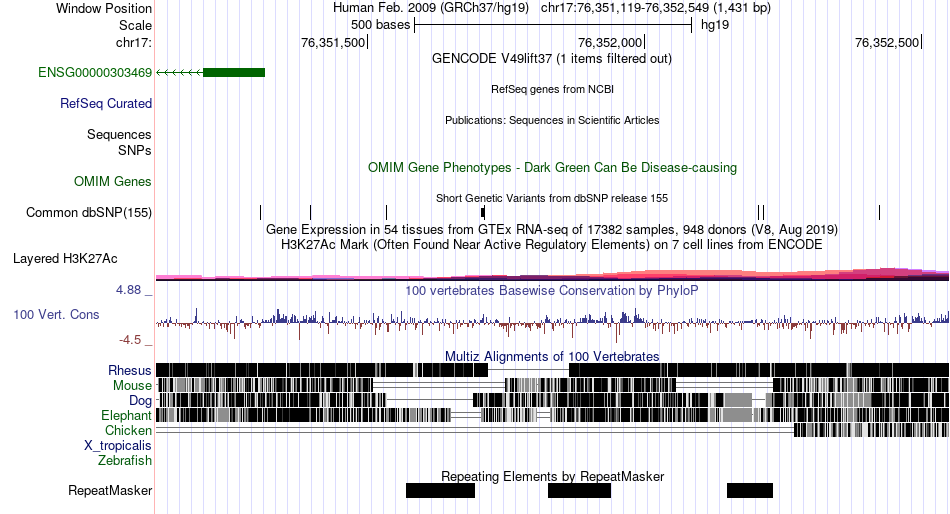Select the Common dbSNP(155) track label
The height and width of the screenshot is (514, 950).
89,213
